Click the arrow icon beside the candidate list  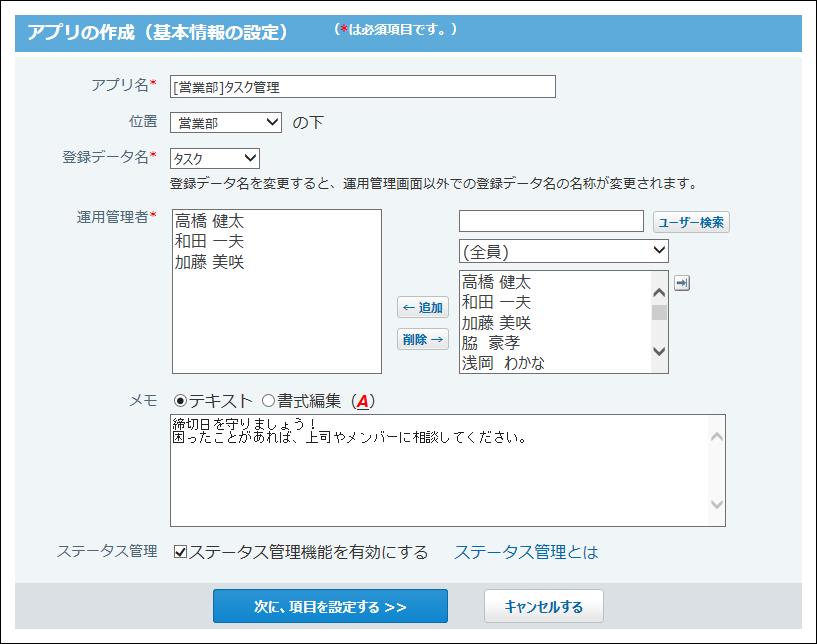pyautogui.click(x=682, y=283)
